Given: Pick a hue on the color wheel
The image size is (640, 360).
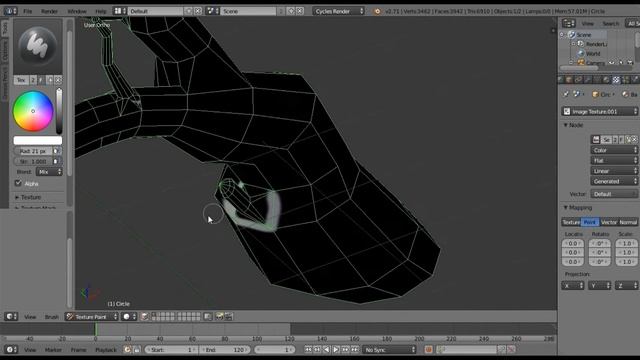Looking at the screenshot, I should pos(33,111).
